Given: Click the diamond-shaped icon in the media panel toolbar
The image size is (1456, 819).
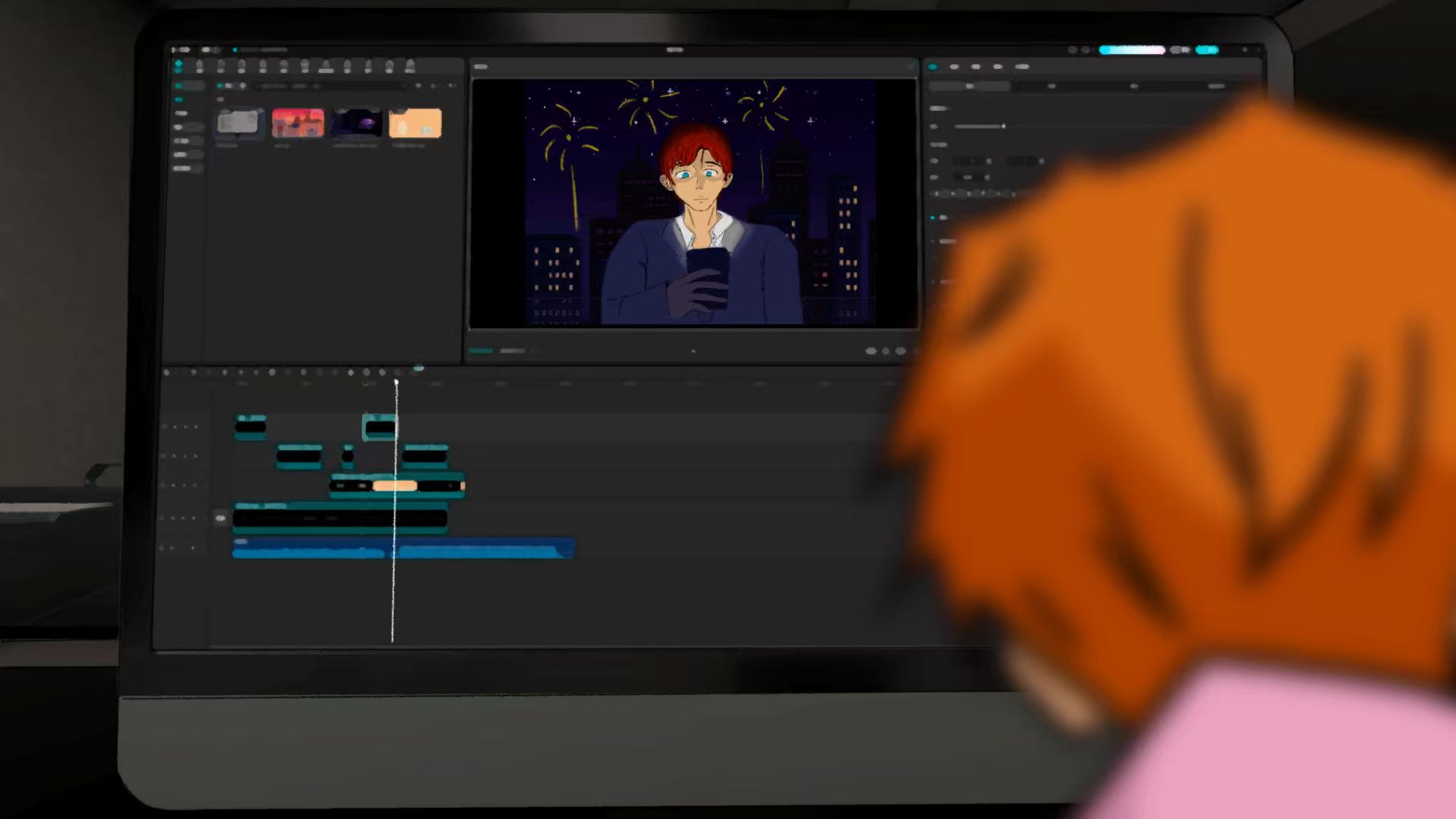Looking at the screenshot, I should point(242,86).
